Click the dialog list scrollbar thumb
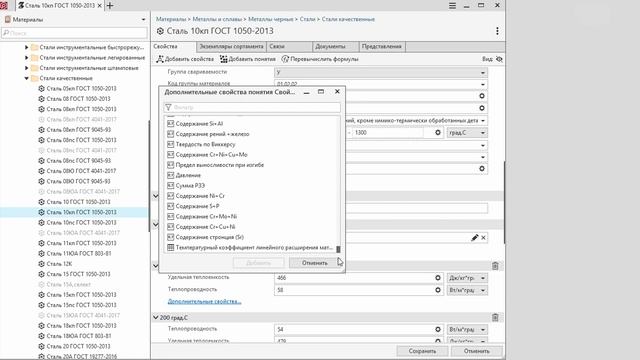This screenshot has width=640, height=360. [x=338, y=249]
